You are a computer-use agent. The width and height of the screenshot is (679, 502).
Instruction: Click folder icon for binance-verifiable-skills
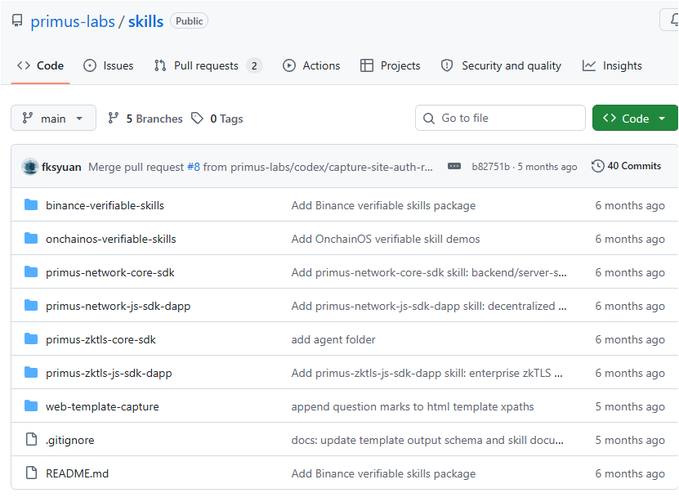tap(31, 204)
